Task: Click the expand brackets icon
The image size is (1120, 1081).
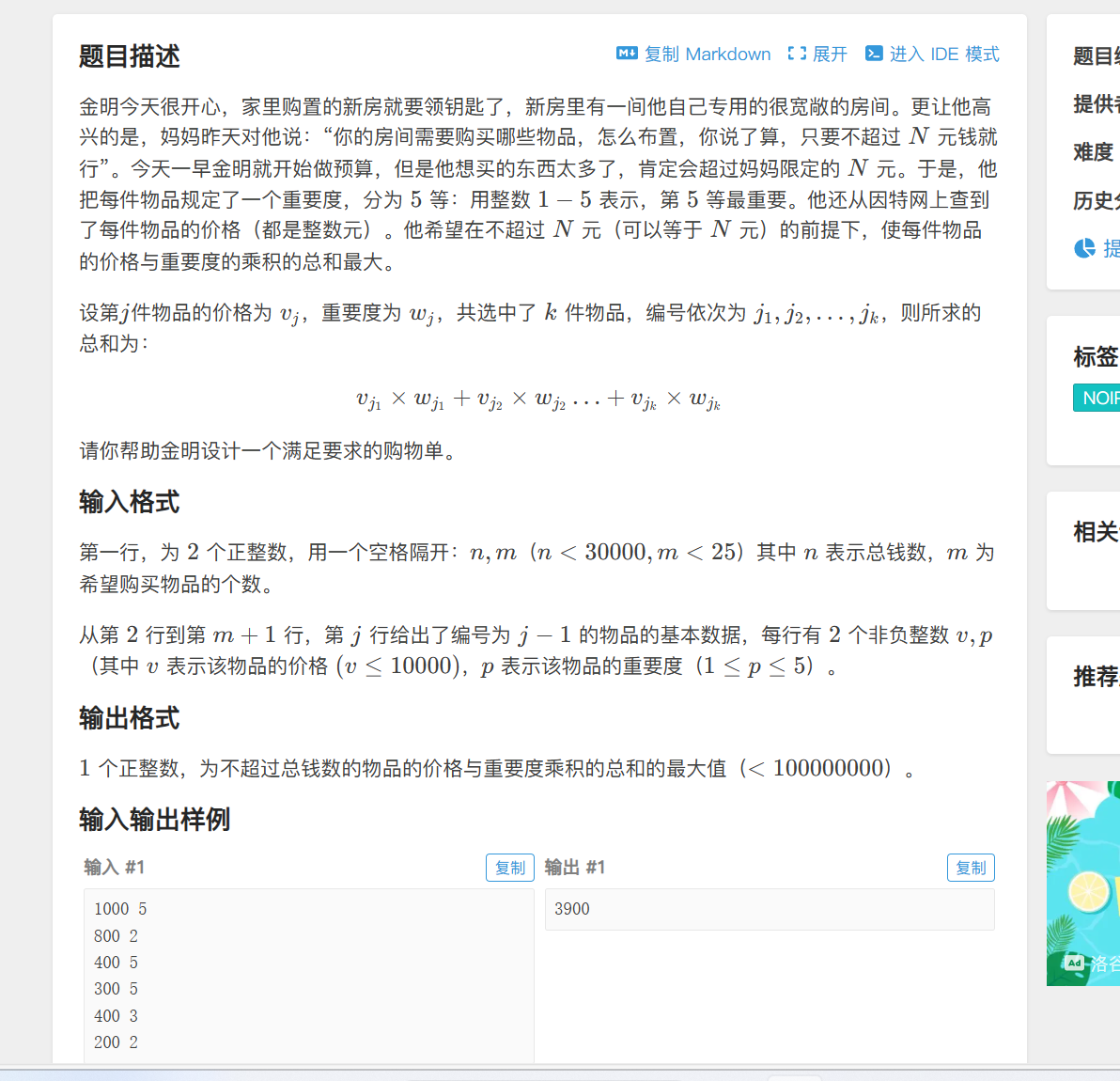Action: 797,54
